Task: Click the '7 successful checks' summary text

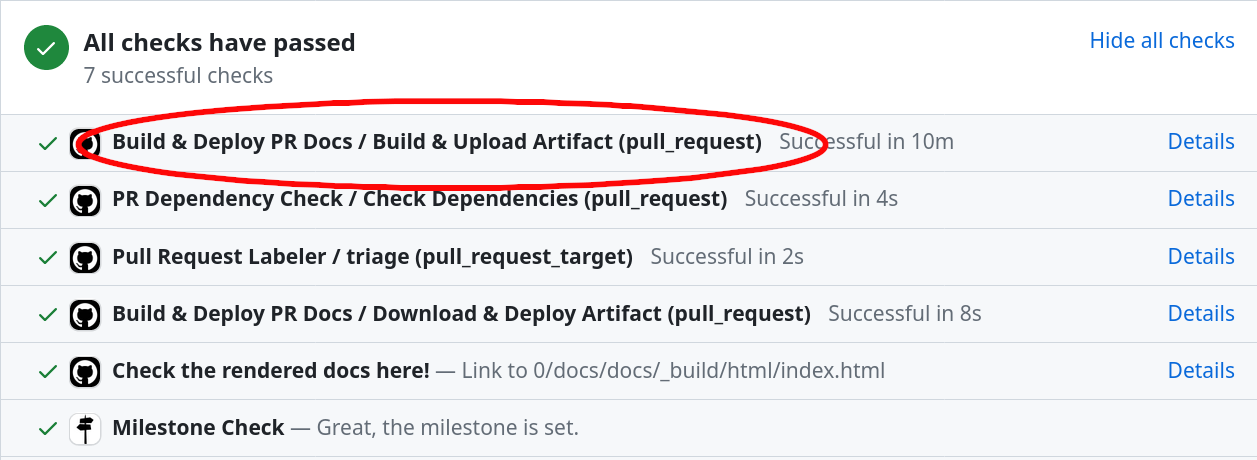Action: [178, 76]
